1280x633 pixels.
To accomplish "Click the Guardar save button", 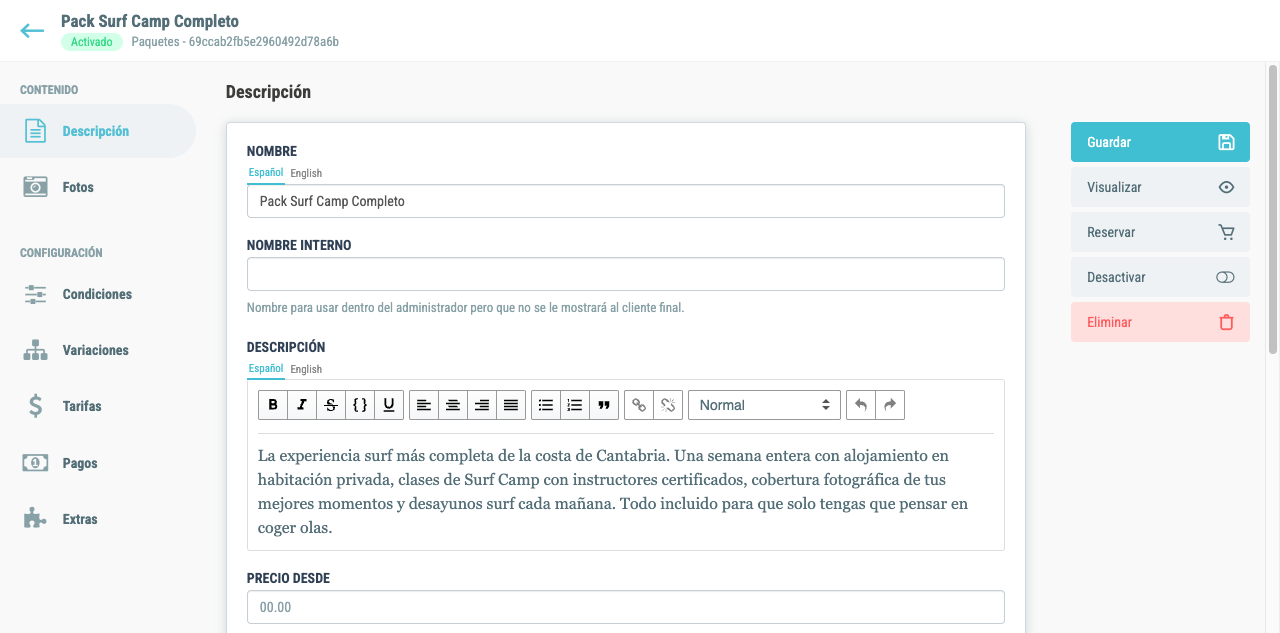I will (x=1160, y=142).
